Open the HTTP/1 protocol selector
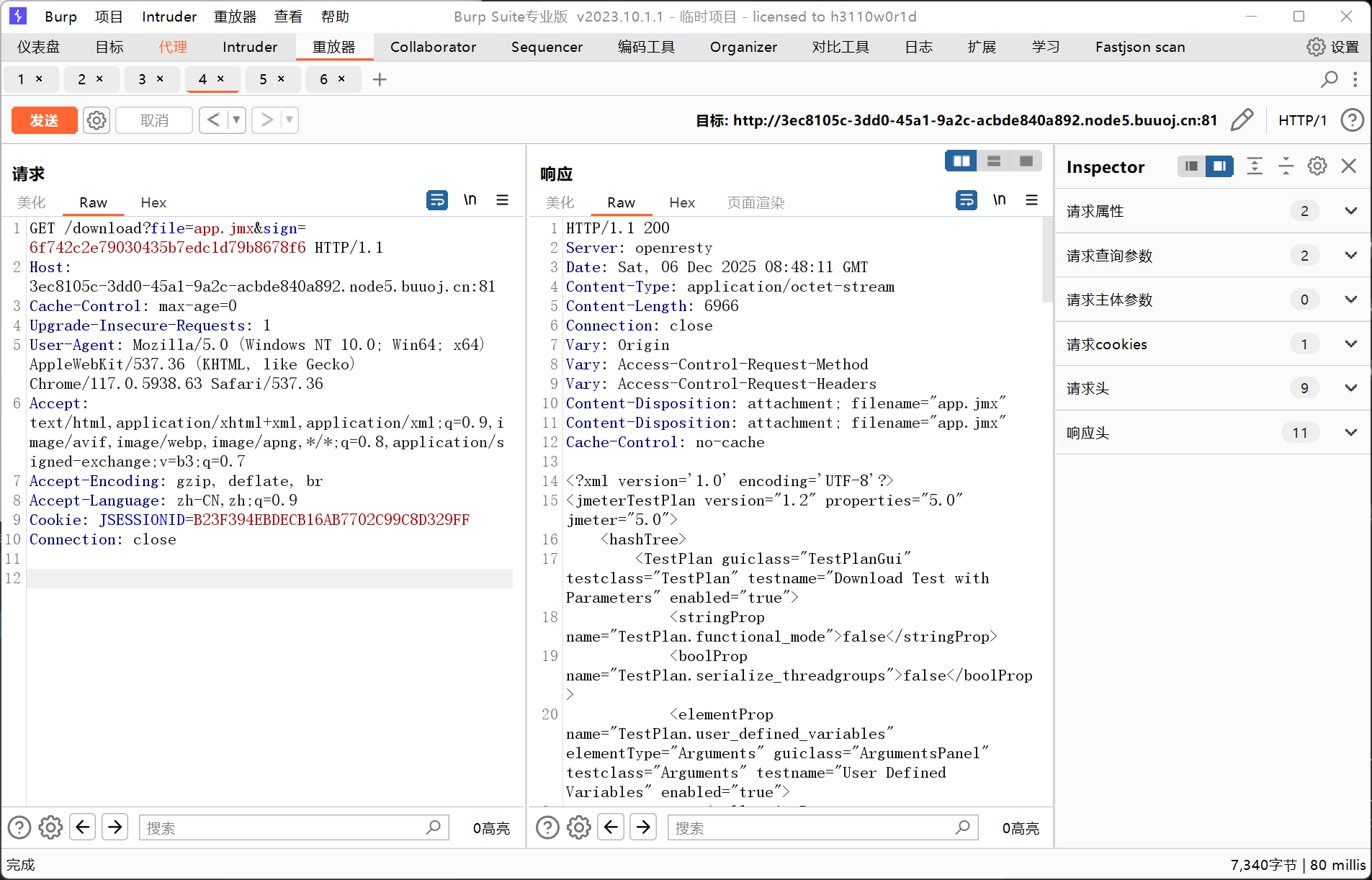Viewport: 1372px width, 880px height. [x=1302, y=120]
